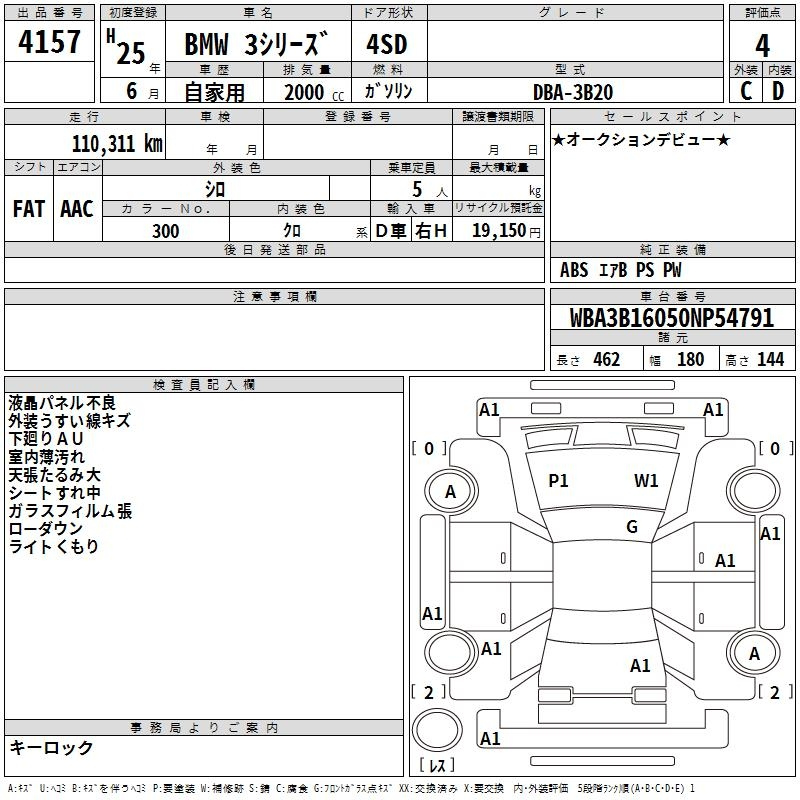Viewport: 800px width, 800px height.
Task: Select the car name BMW 3シリーズ
Action: [258, 46]
